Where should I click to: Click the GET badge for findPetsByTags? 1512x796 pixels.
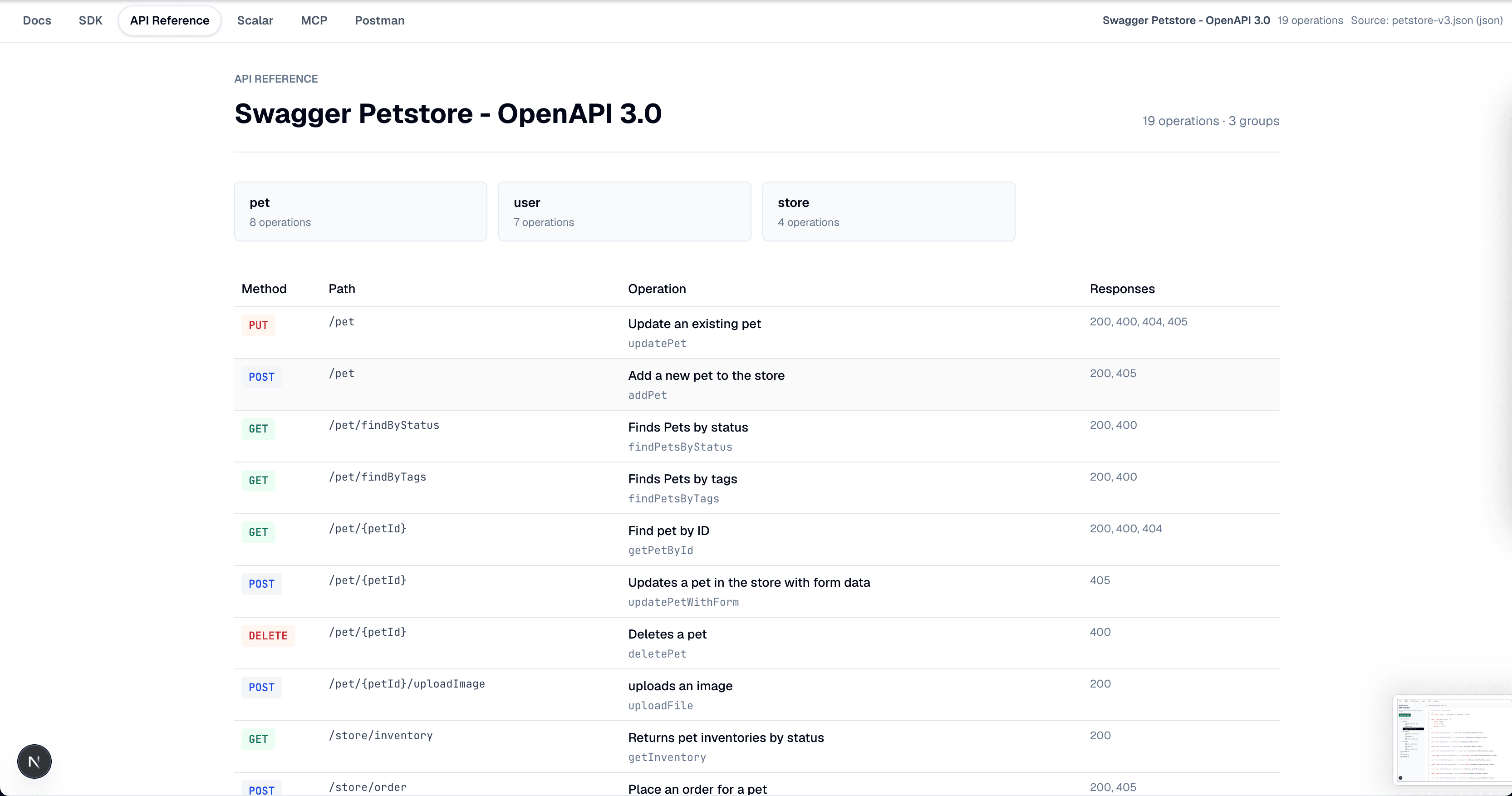258,480
